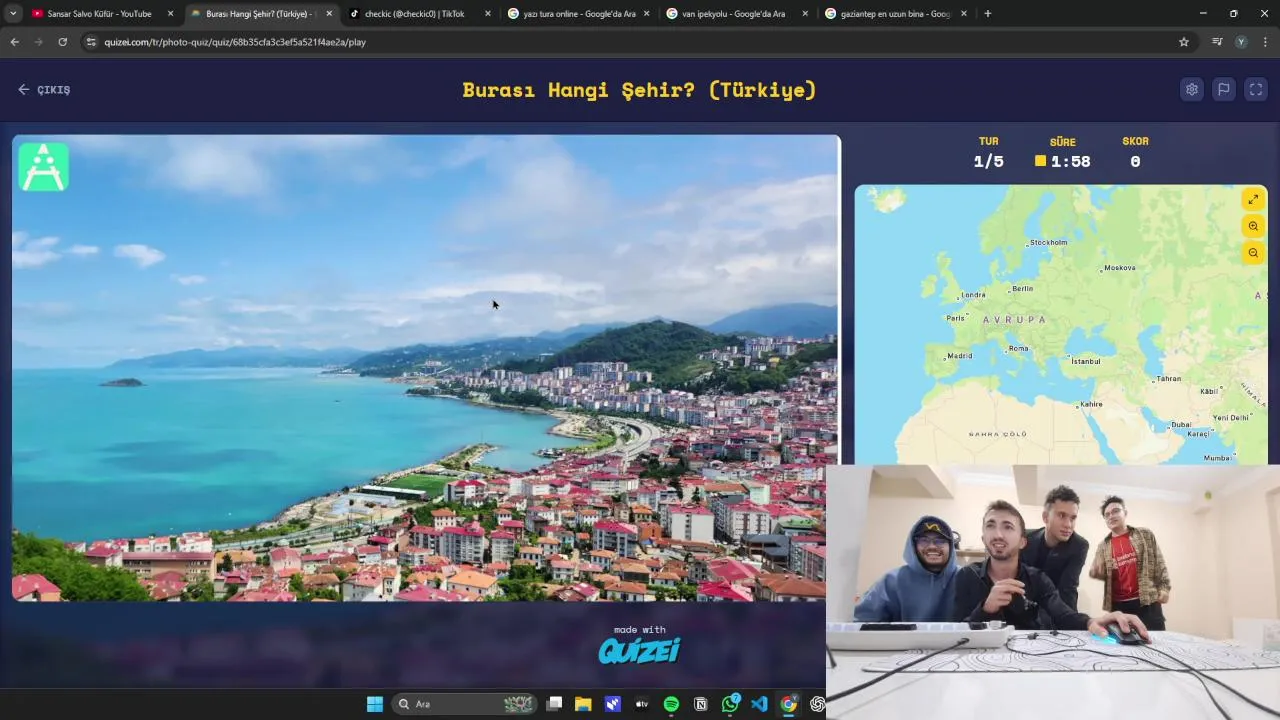Go forward in browser history
Screen dimensions: 1280x720
pos(38,42)
